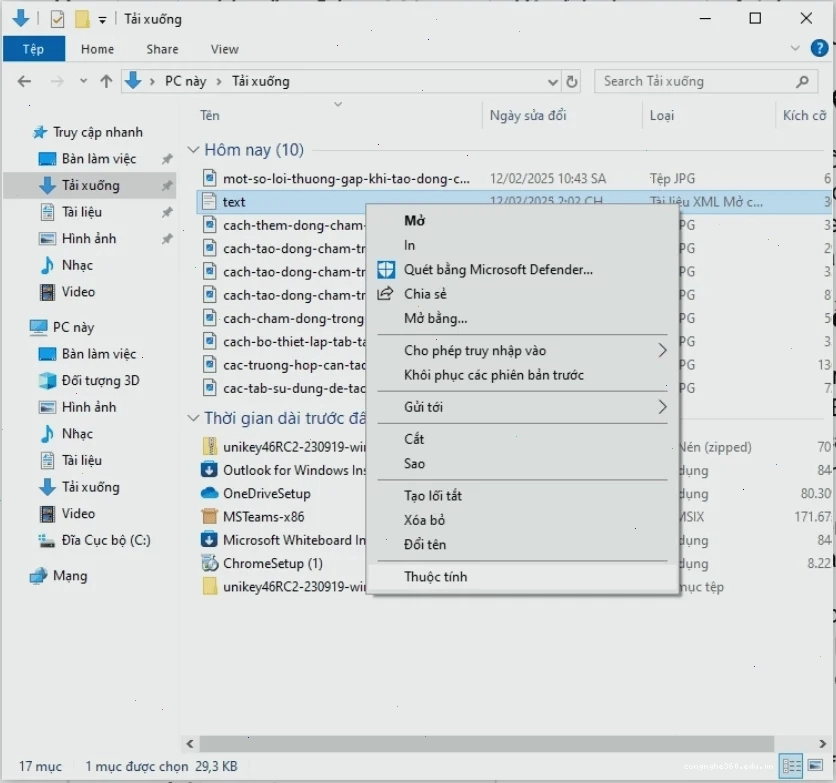Select Truy cập nhanh in navigation pane

(x=98, y=132)
